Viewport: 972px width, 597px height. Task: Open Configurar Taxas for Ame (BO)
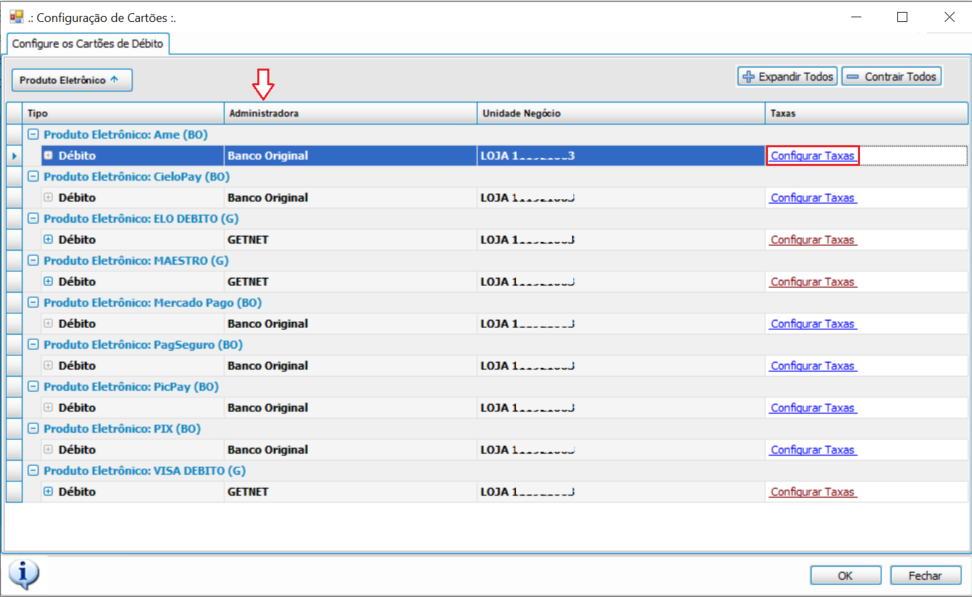[x=813, y=156]
